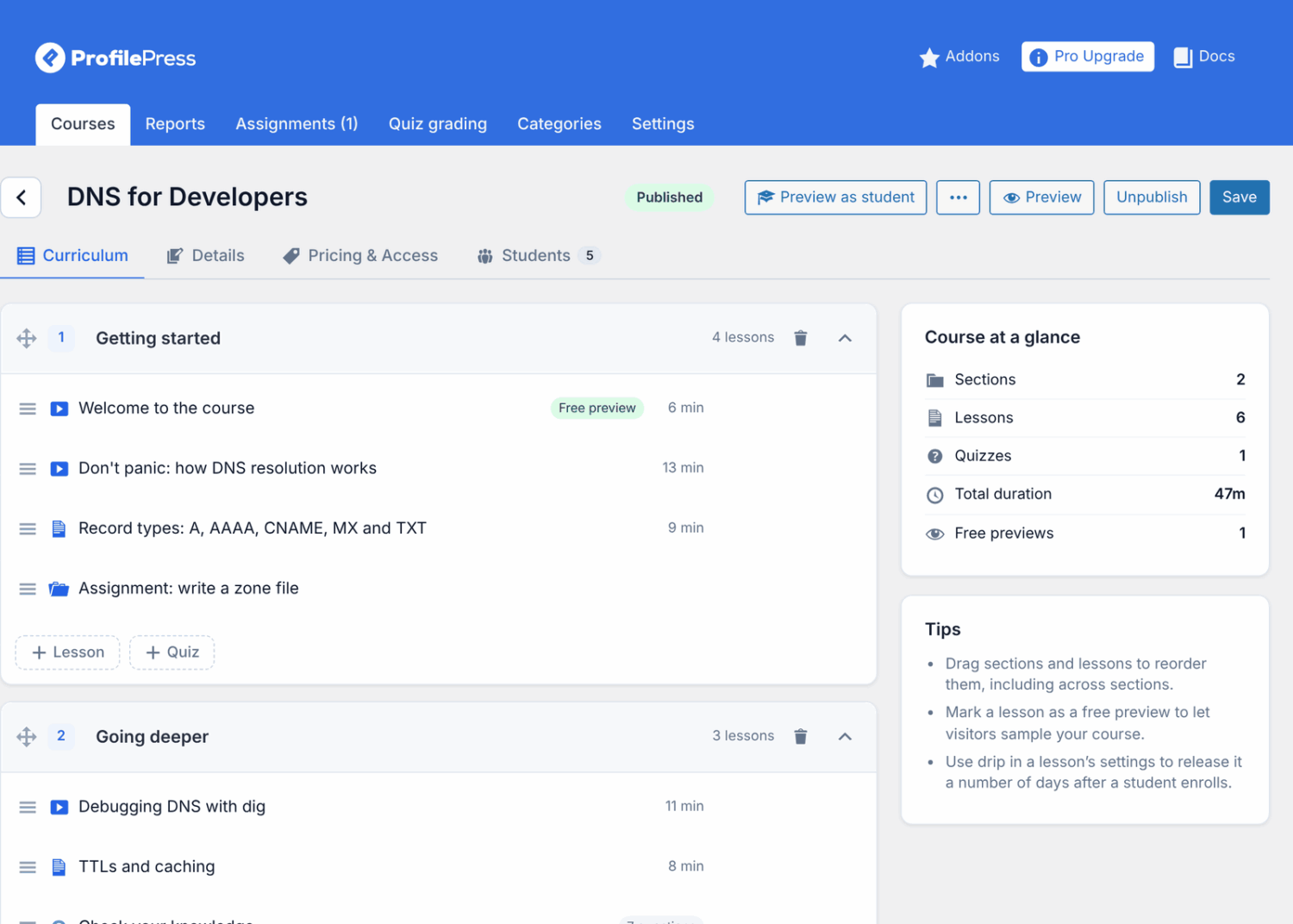This screenshot has height=924, width=1293.
Task: Collapse the Getting started section
Action: pyautogui.click(x=845, y=338)
